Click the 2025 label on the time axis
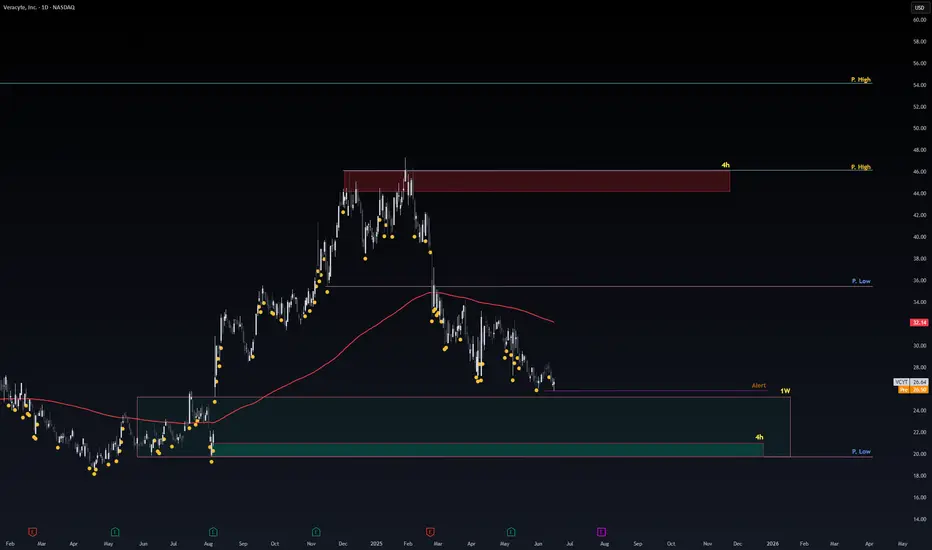This screenshot has width=932, height=550. 376,543
